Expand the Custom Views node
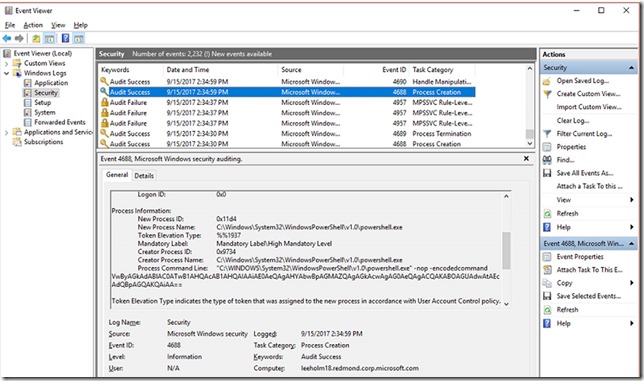 click(7, 64)
